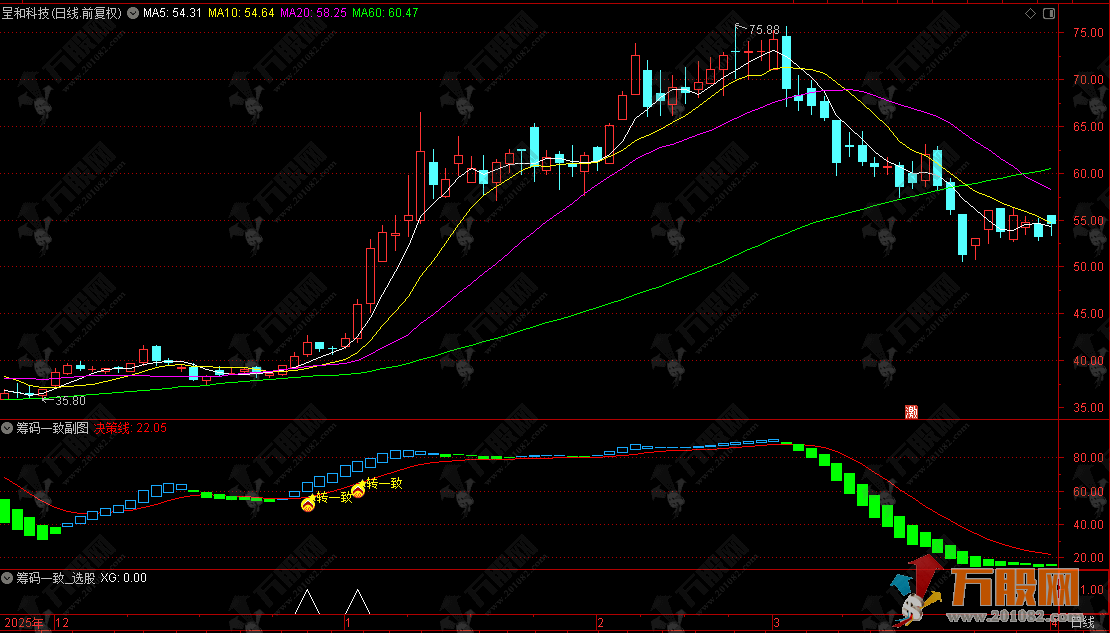This screenshot has width=1110, height=633.
Task: Open the dropdown arrow beside 呈和科技 title
Action: point(133,13)
